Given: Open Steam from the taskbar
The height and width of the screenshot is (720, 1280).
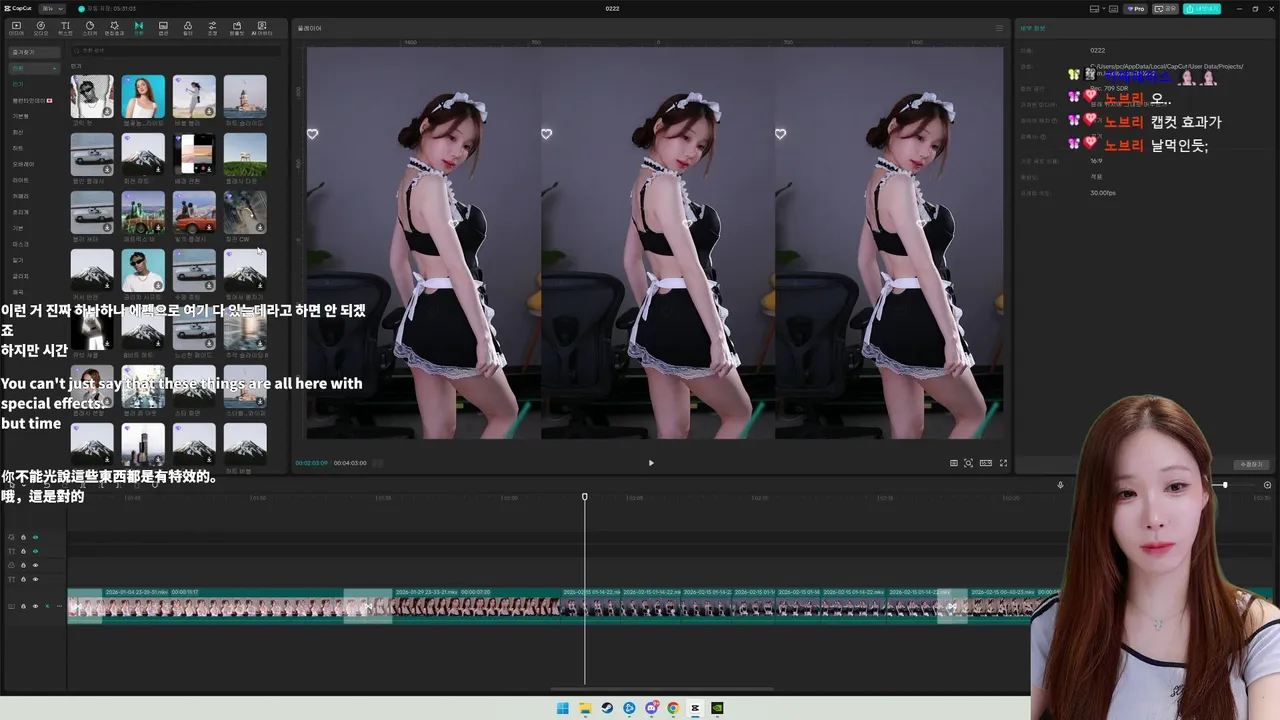Looking at the screenshot, I should coord(607,708).
